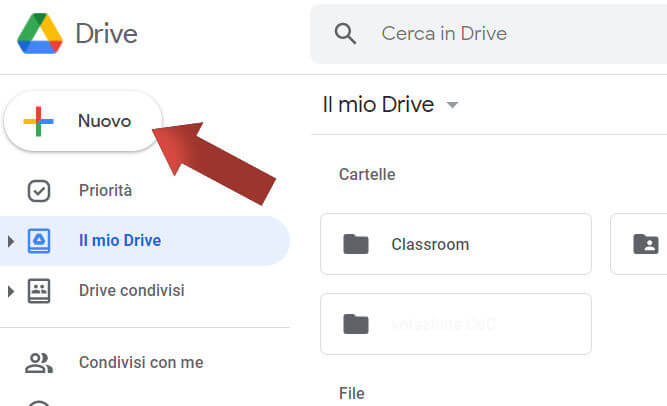This screenshot has height=406, width=667.
Task: Open the Classroom folder
Action: (456, 244)
